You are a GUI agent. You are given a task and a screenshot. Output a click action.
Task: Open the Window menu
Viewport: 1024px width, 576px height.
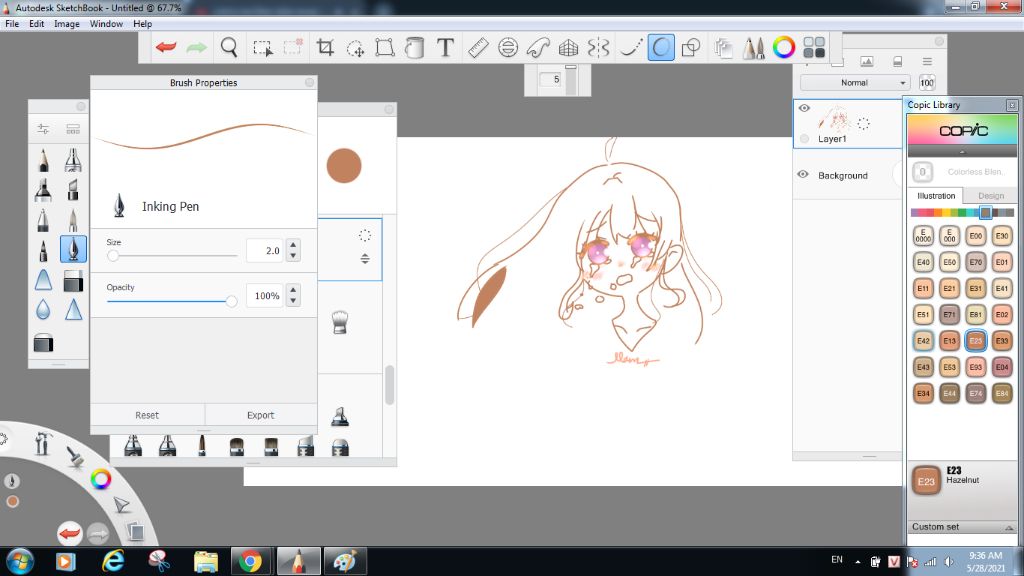point(106,24)
